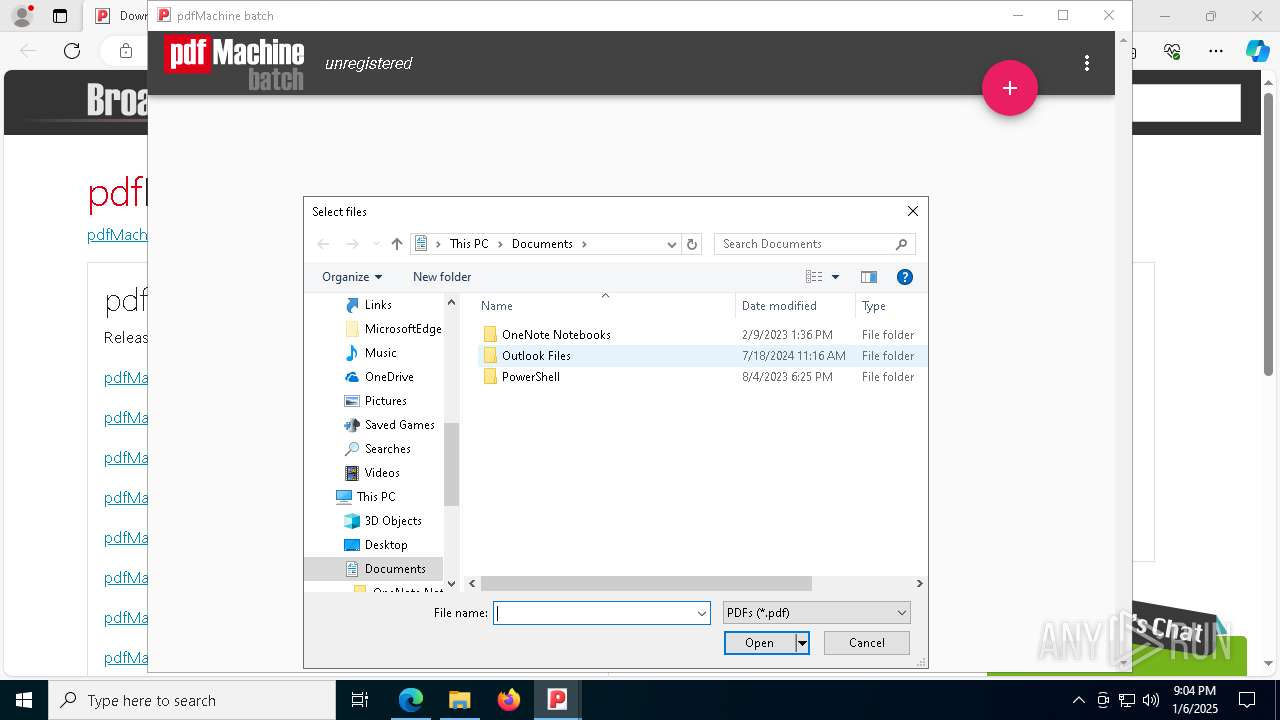The image size is (1280, 720).
Task: Click the Cancel button
Action: point(867,643)
